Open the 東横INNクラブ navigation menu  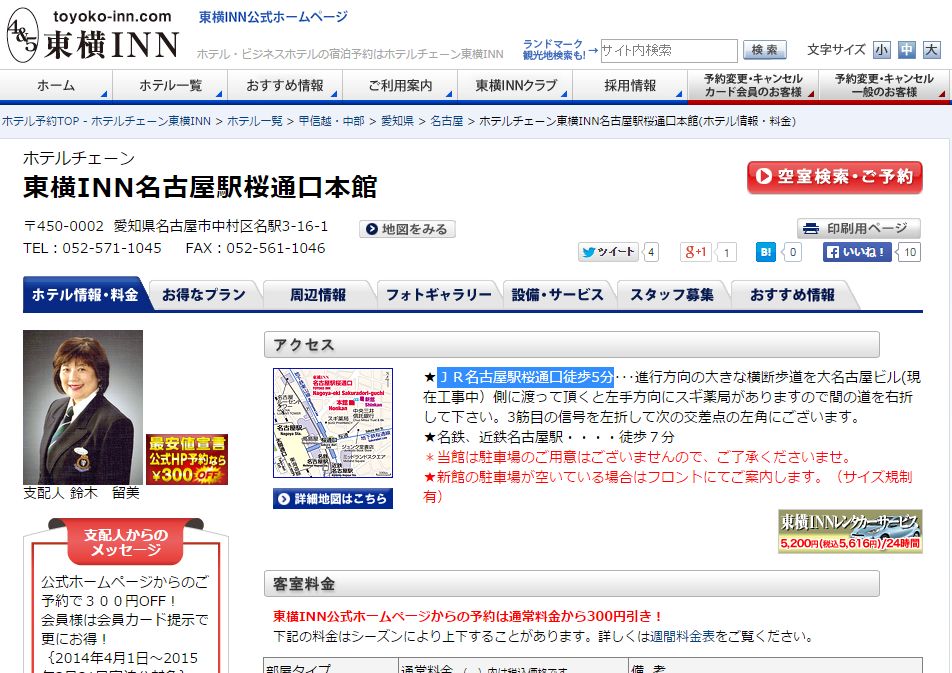515,86
